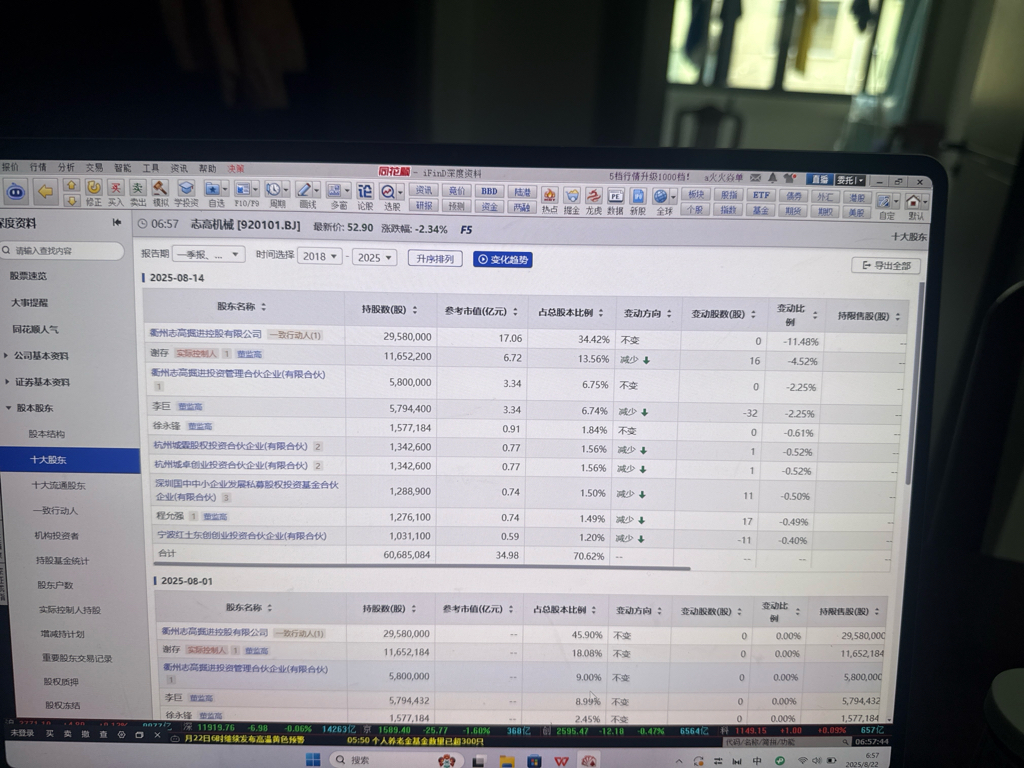Click the up arrow page icon
Image resolution: width=1024 pixels, height=768 pixels.
click(72, 185)
